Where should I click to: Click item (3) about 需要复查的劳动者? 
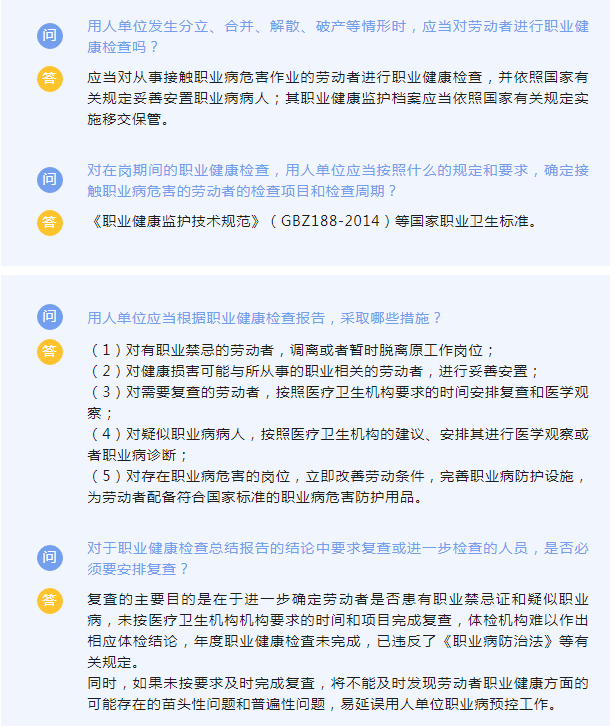point(338,402)
